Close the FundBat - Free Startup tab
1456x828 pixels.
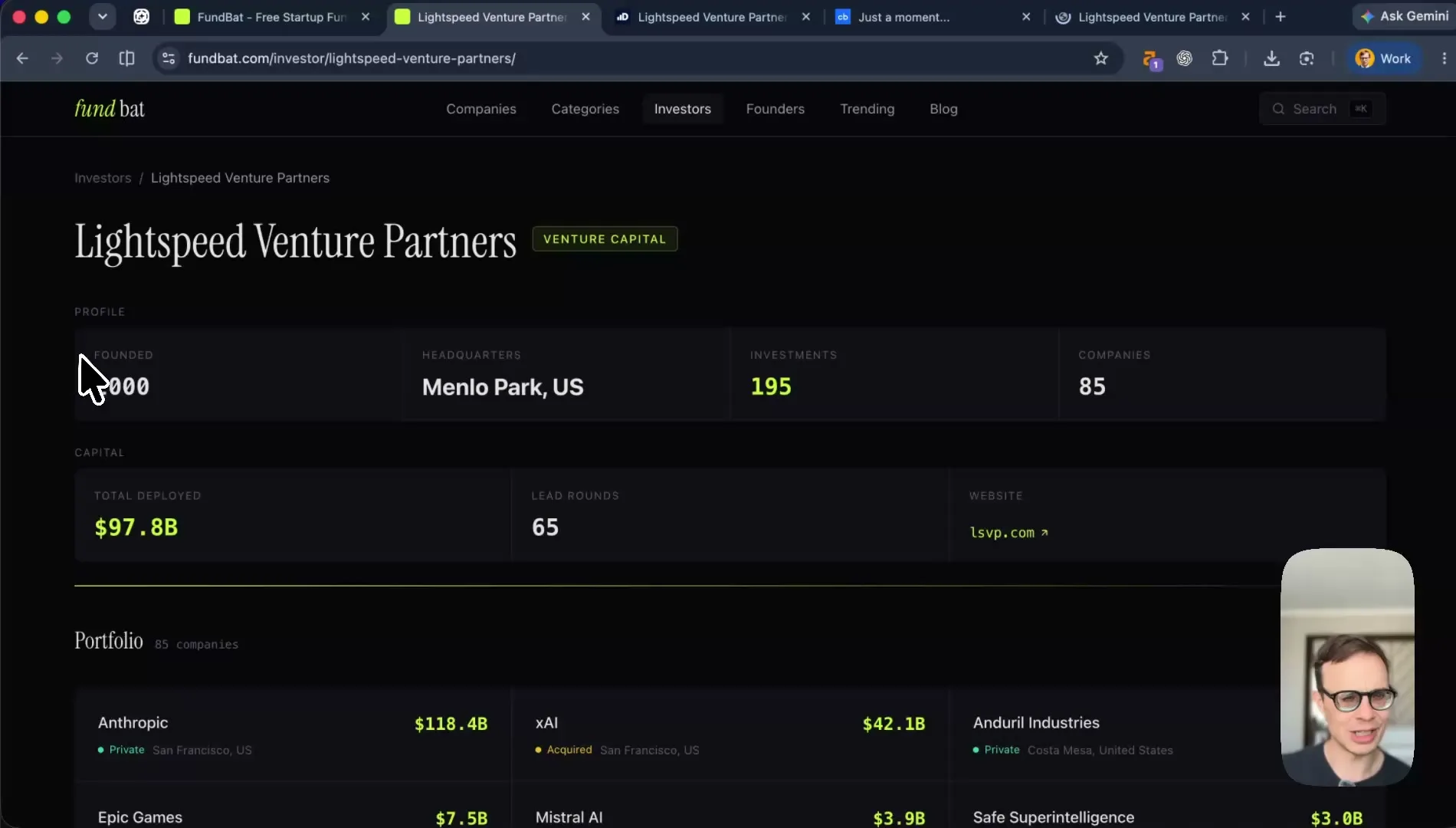click(366, 17)
